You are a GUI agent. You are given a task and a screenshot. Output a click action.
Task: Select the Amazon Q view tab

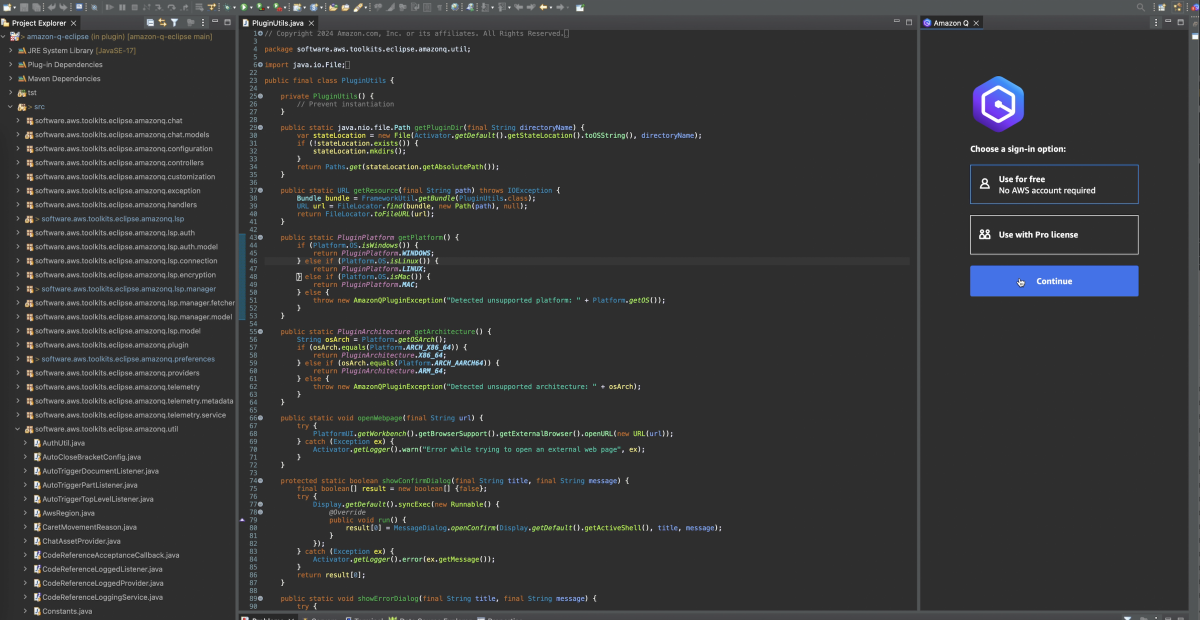[x=951, y=22]
